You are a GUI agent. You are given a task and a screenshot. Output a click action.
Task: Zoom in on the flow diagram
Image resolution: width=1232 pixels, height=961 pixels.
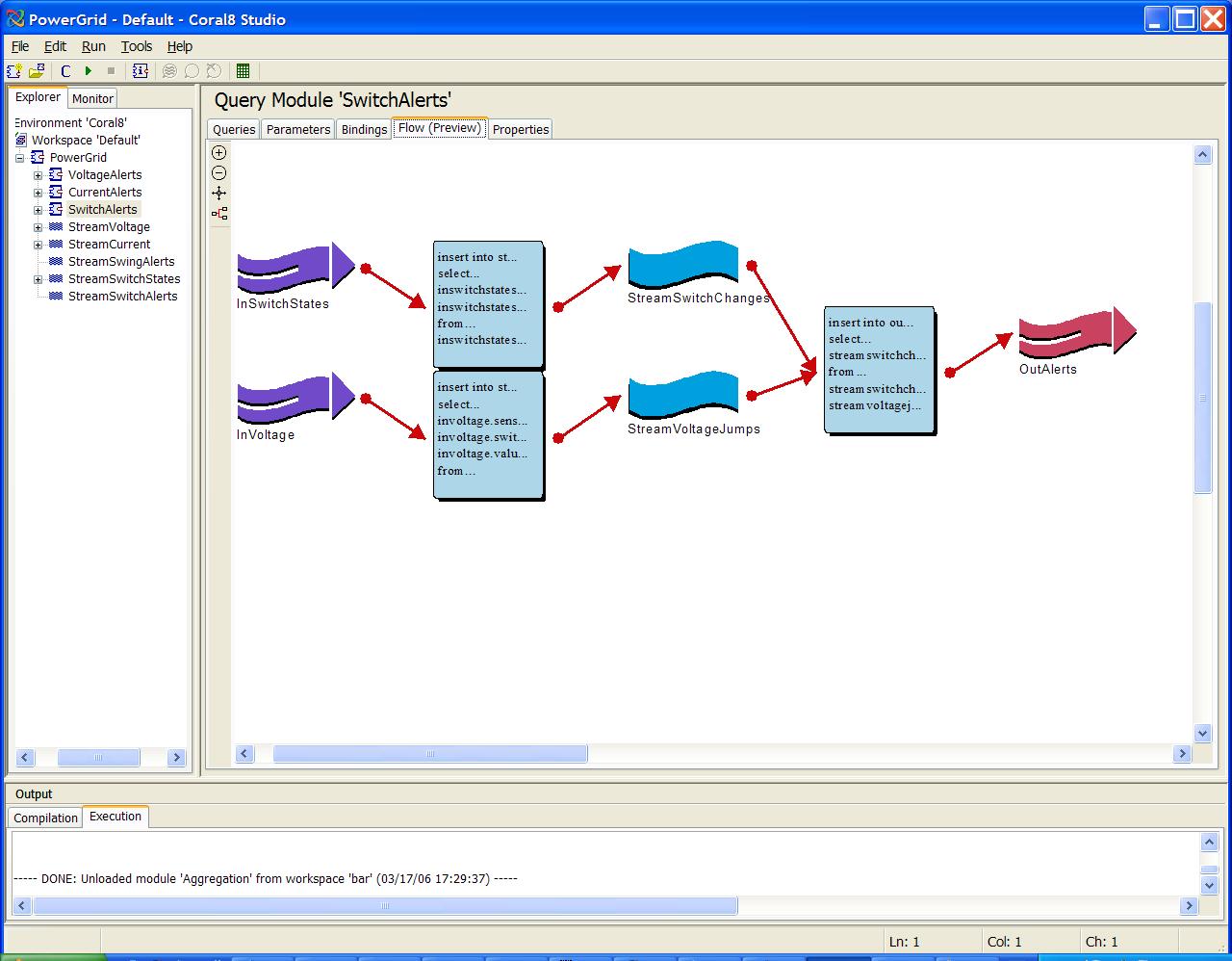(219, 152)
